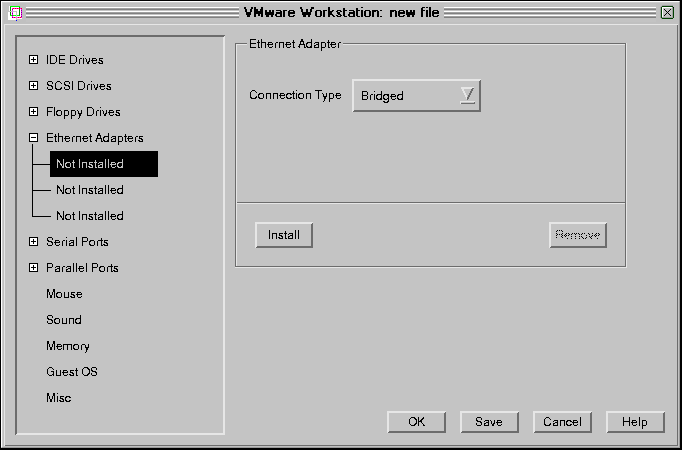Expand the Serial Ports node
The image size is (682, 450).
pyautogui.click(x=33, y=242)
